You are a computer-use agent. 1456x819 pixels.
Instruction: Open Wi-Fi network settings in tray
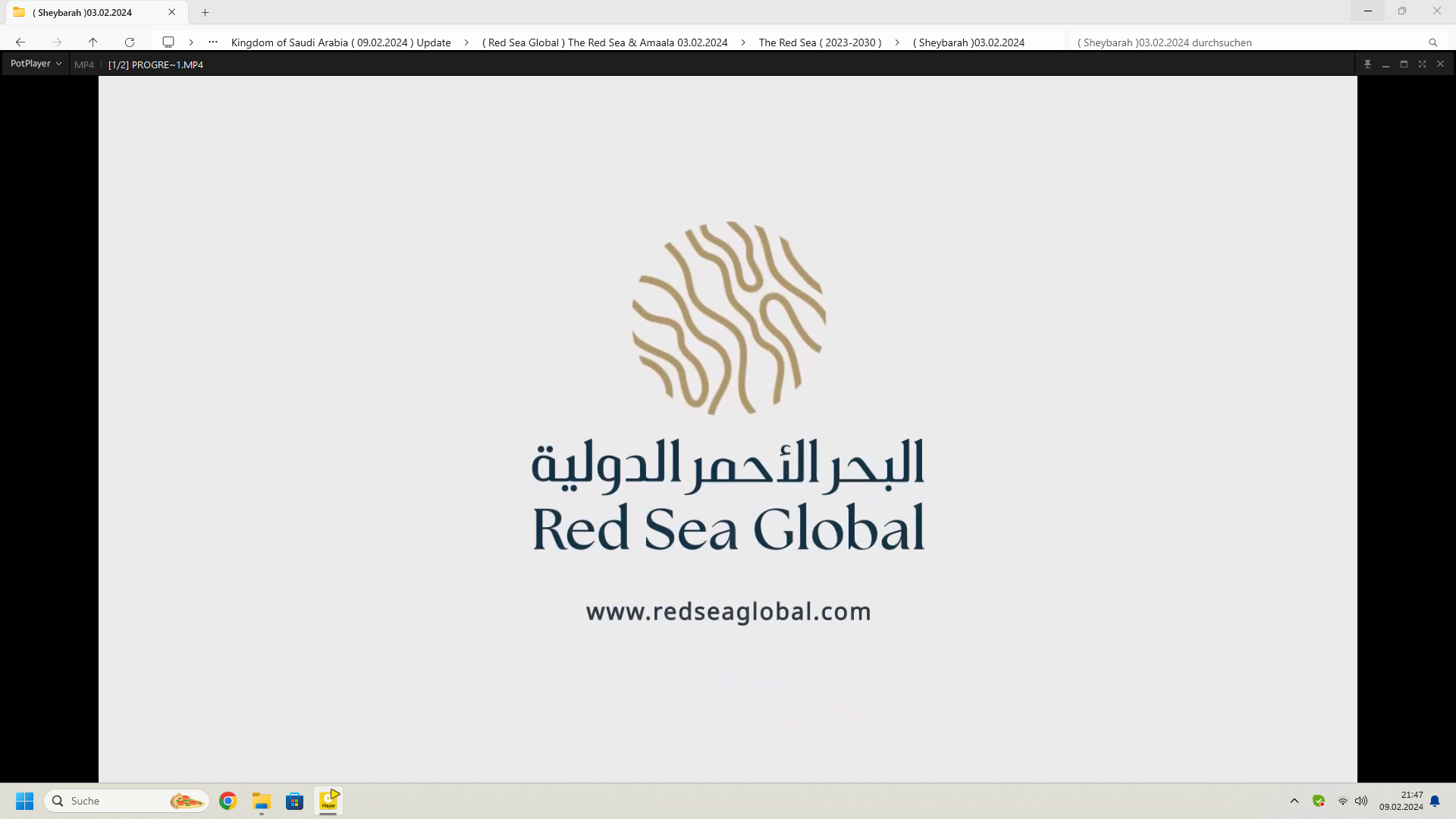(1343, 801)
